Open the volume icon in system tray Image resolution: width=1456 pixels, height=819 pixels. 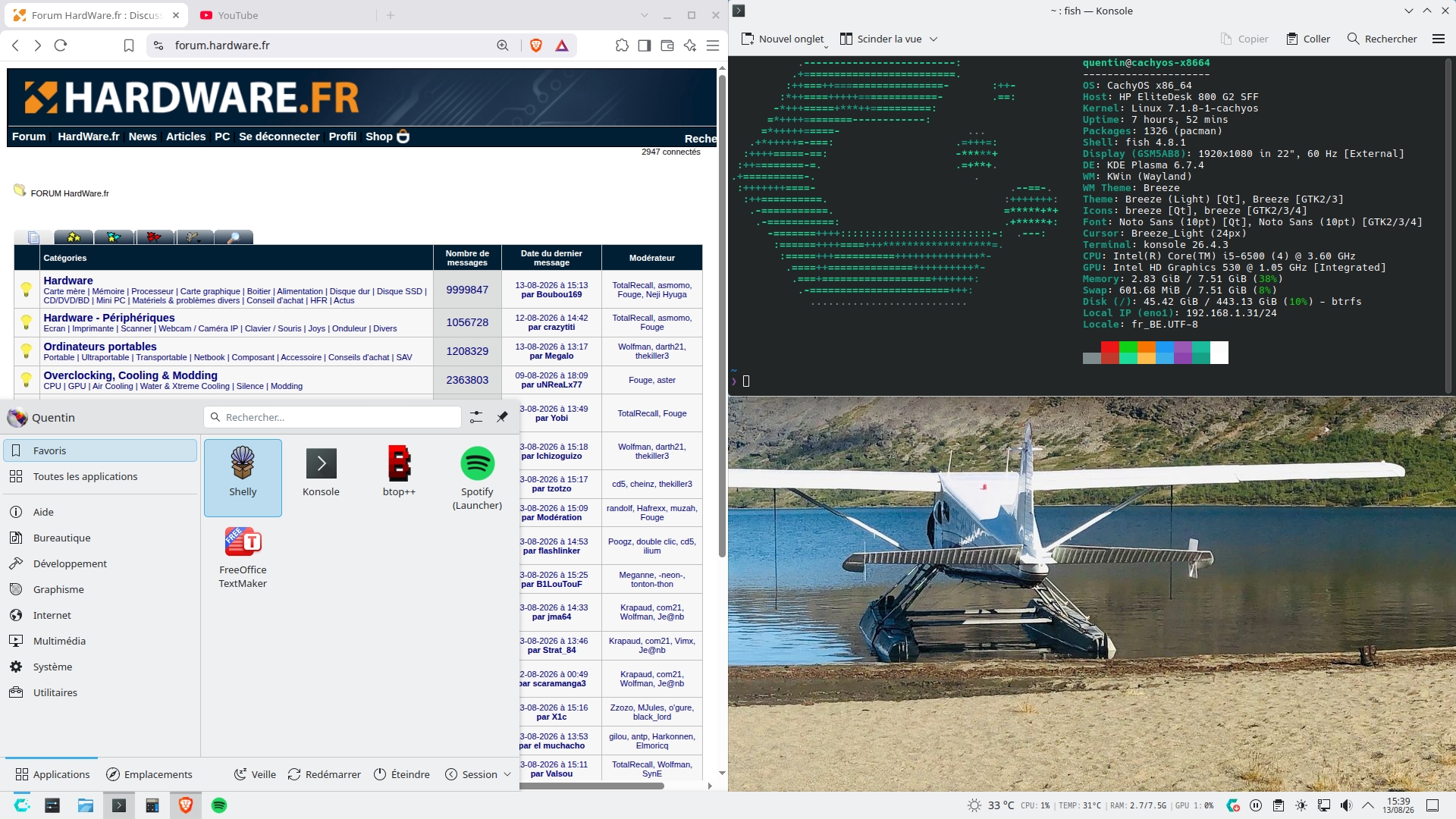click(1346, 805)
